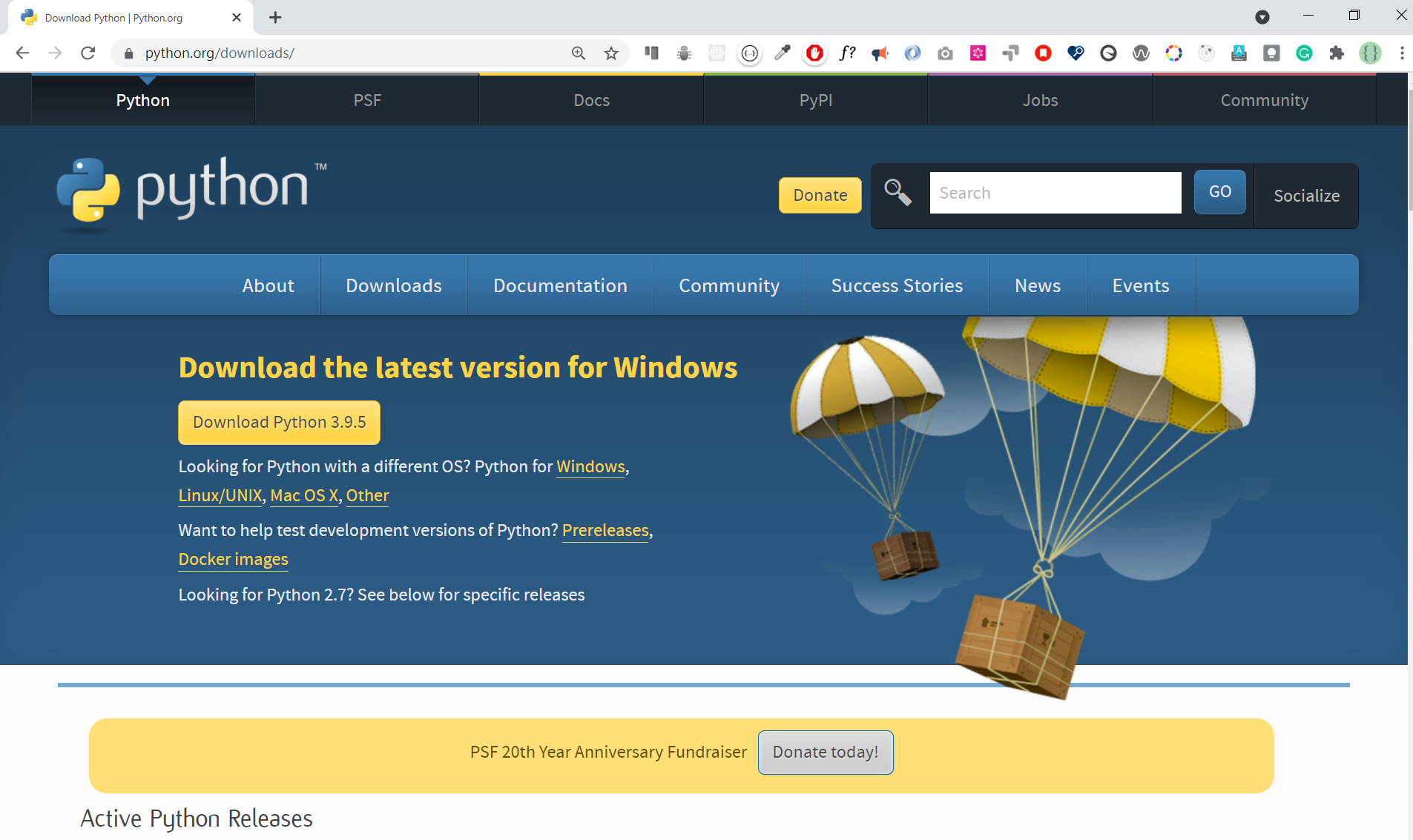Open the Prereleases link
Image resolution: width=1413 pixels, height=840 pixels.
(x=605, y=530)
